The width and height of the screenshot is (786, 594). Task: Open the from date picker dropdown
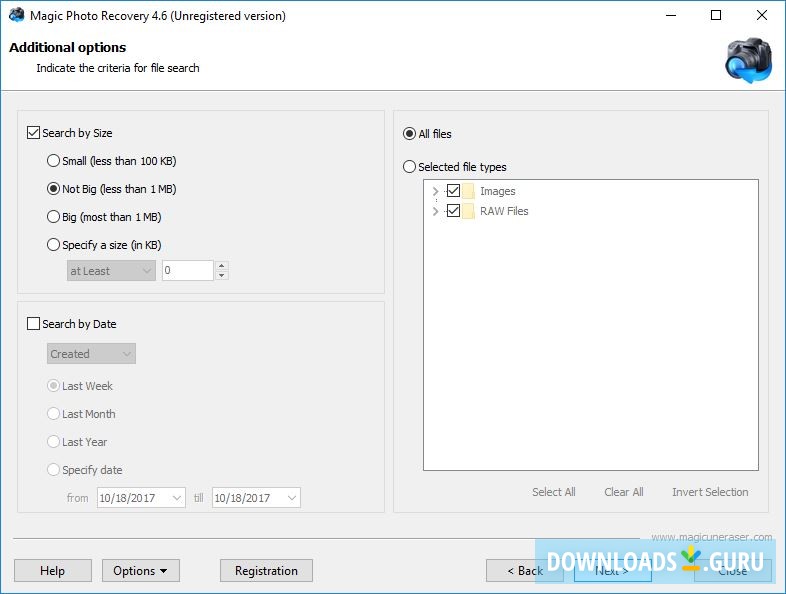176,498
